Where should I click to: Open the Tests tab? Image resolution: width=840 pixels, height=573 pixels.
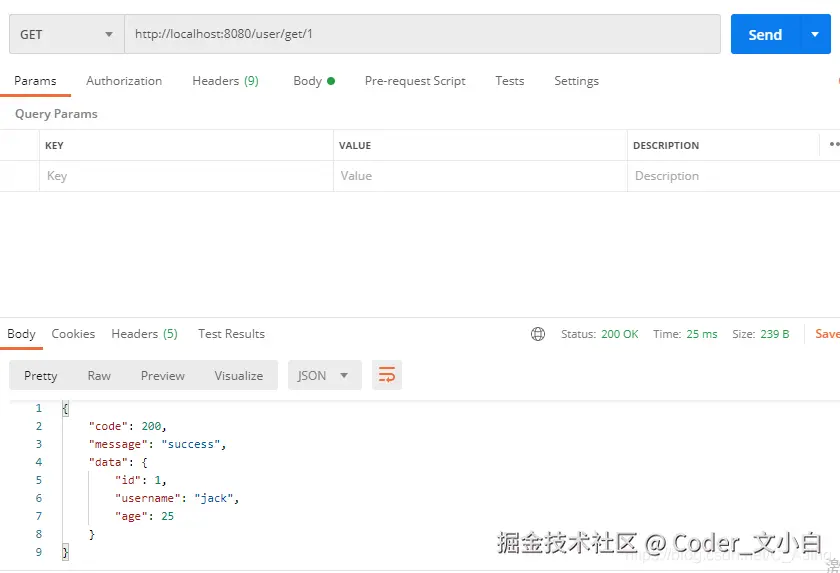point(509,81)
